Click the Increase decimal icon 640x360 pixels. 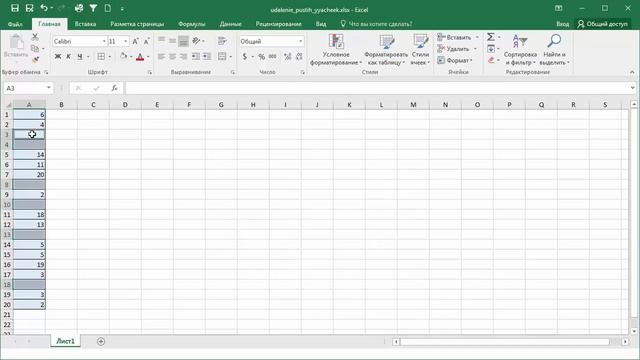(x=288, y=56)
